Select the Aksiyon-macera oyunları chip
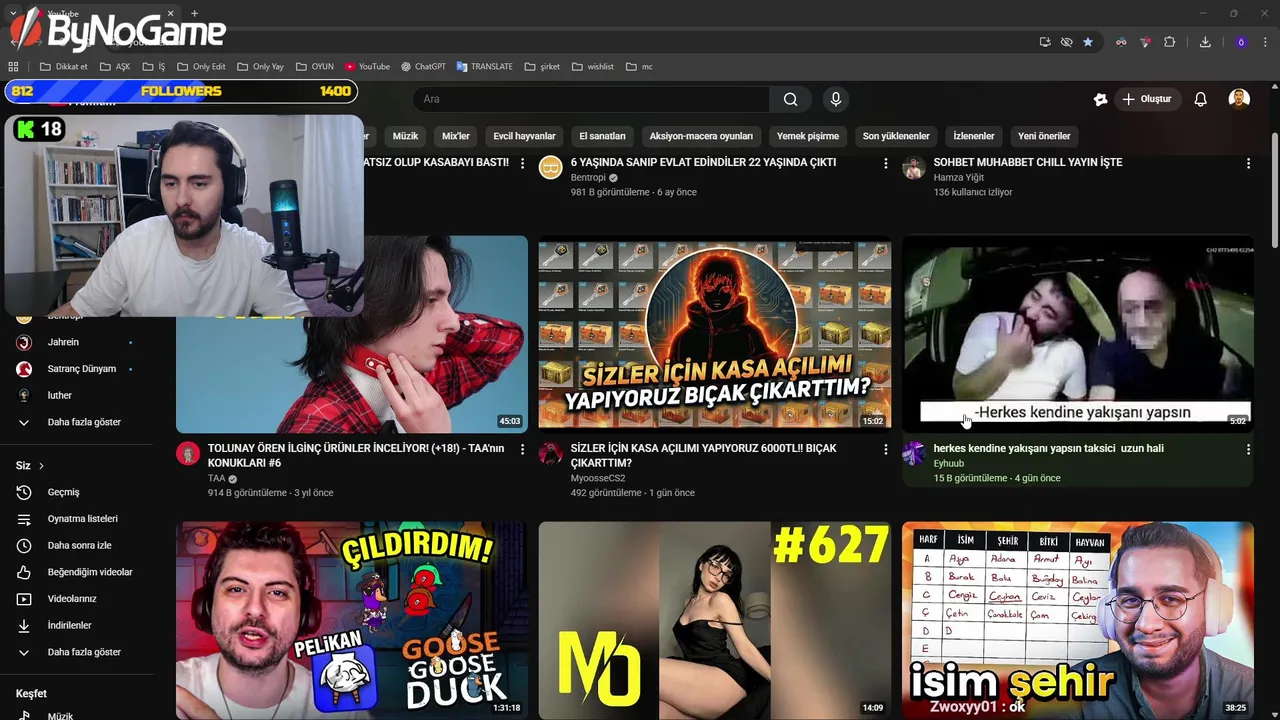Screen dimensions: 1280x720 point(701,136)
